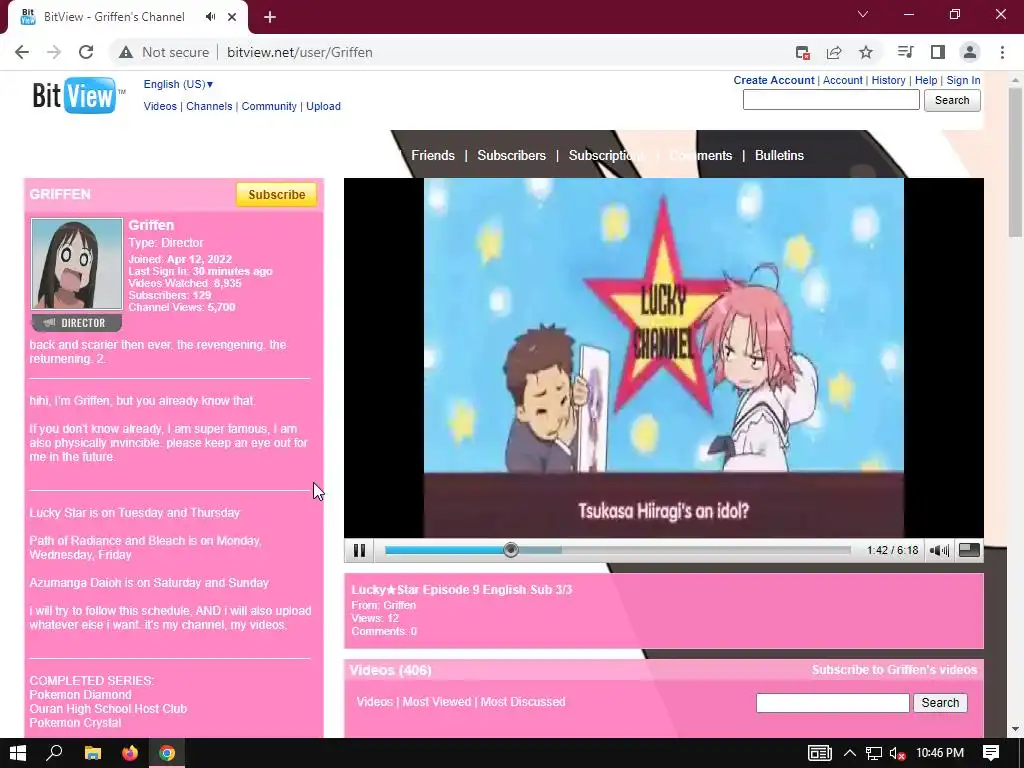Viewport: 1024px width, 768px height.
Task: Select the Videos filter in list
Action: tap(374, 701)
